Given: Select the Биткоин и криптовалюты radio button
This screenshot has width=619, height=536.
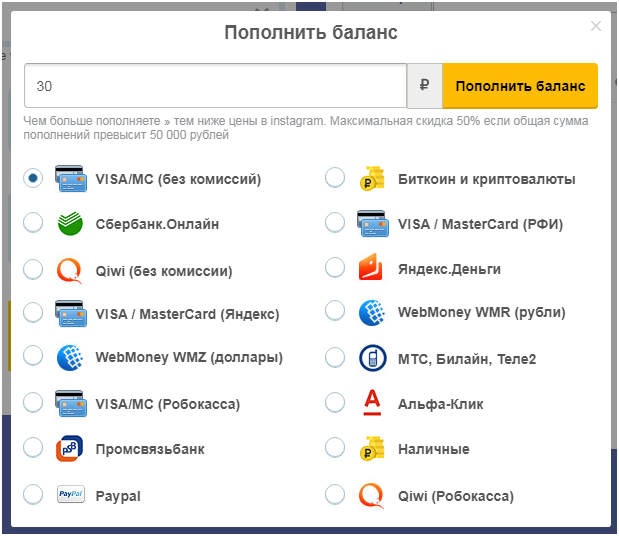Looking at the screenshot, I should (x=335, y=177).
